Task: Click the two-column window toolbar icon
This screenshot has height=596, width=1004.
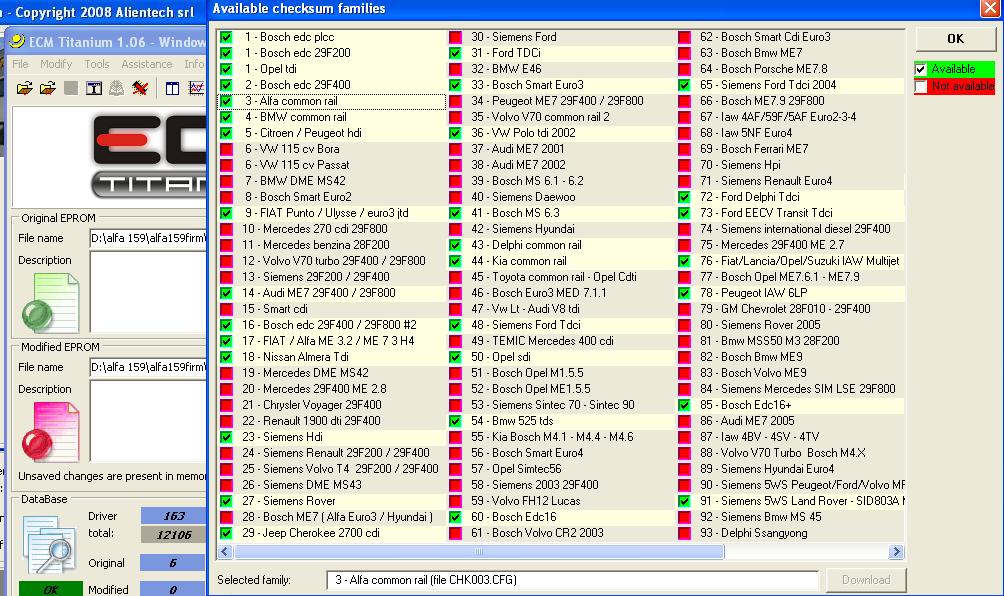Action: (x=172, y=89)
